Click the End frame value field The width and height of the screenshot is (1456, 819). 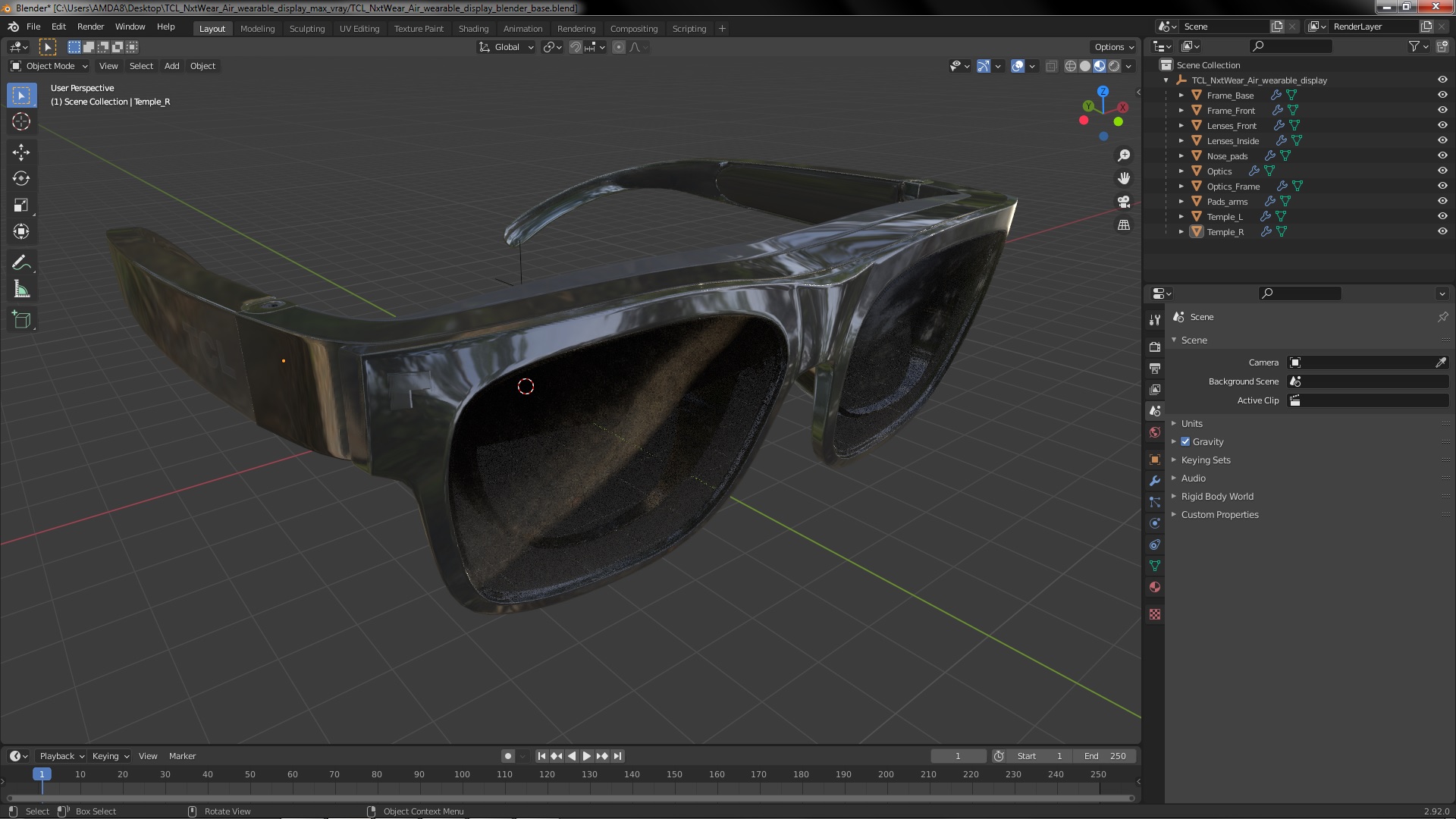pos(1104,756)
